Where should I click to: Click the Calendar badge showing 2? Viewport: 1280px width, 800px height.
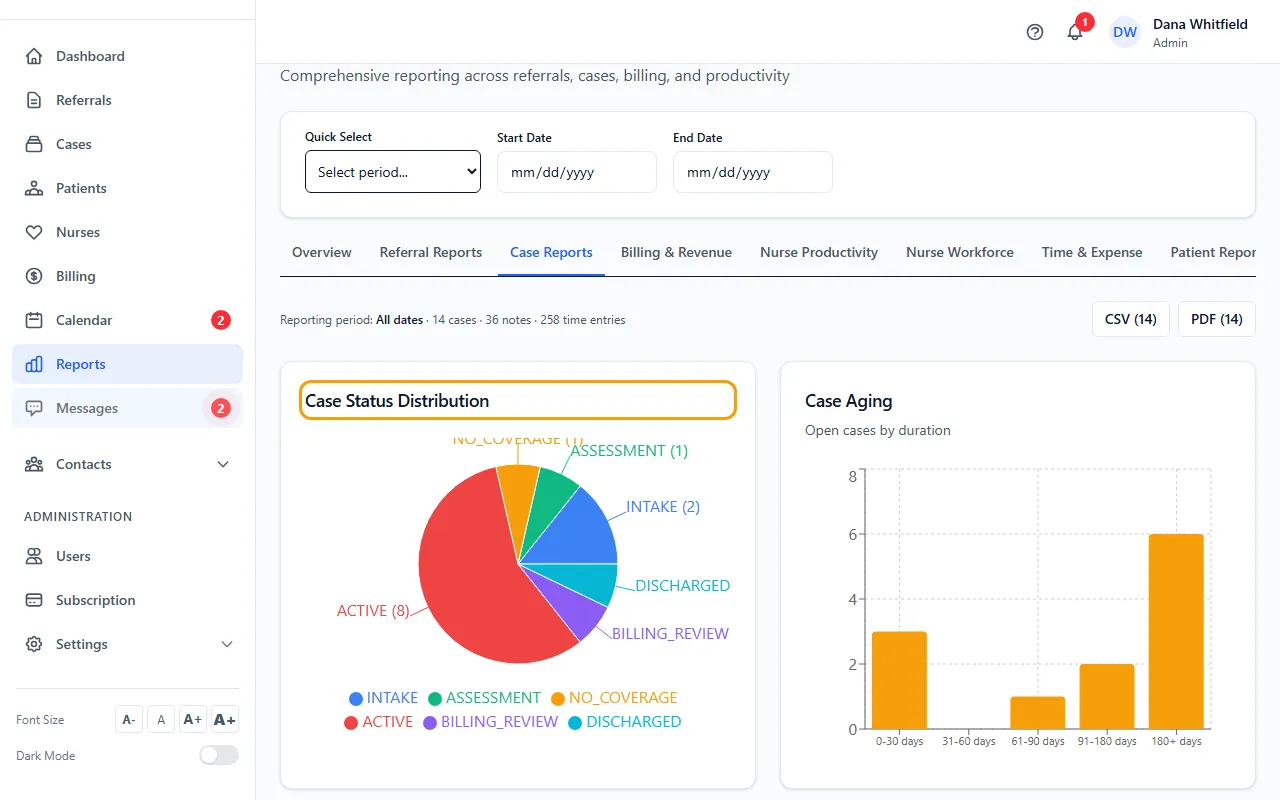[x=221, y=320]
